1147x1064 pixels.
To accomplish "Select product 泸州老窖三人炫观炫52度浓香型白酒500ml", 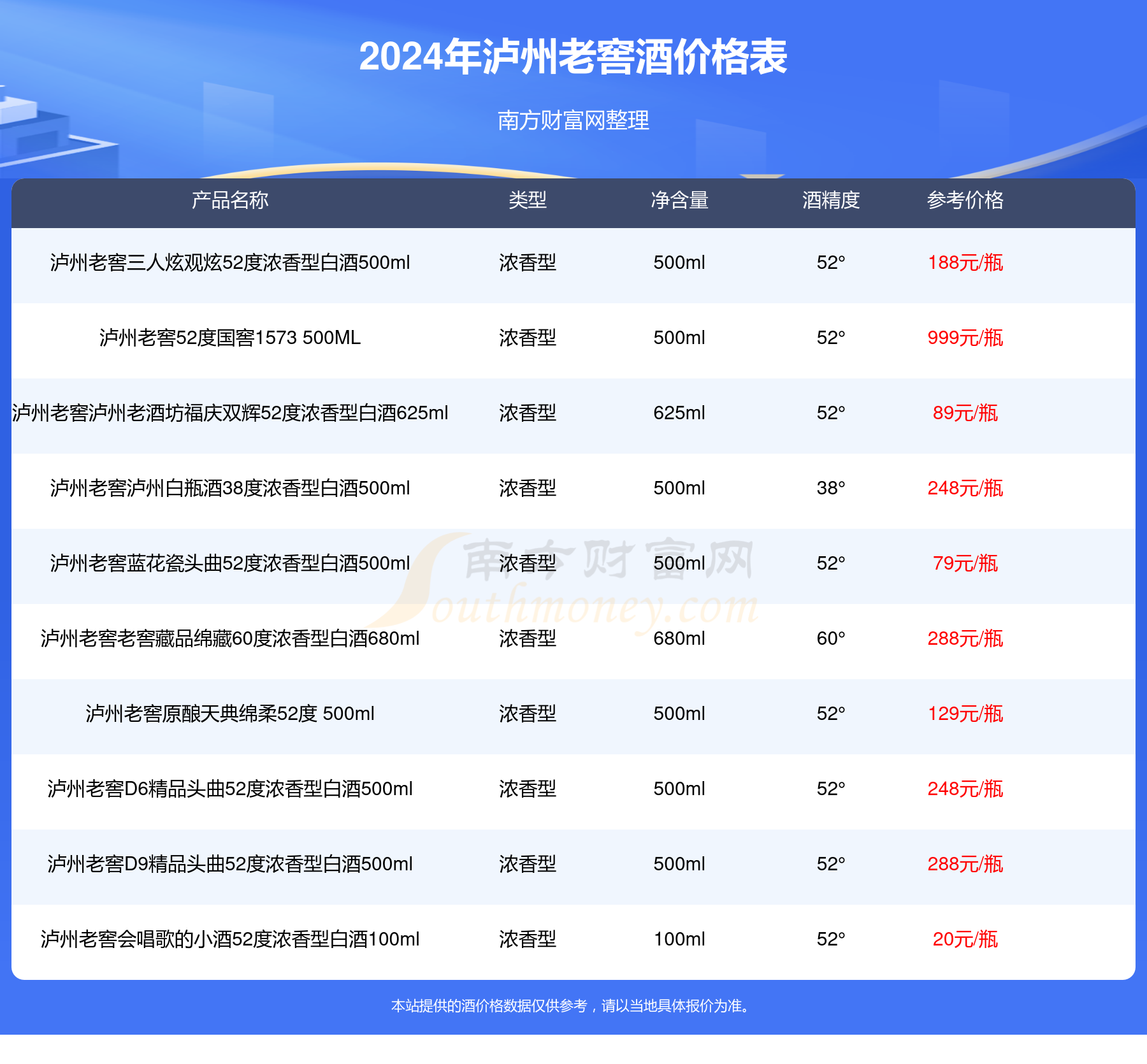I will click(x=230, y=262).
